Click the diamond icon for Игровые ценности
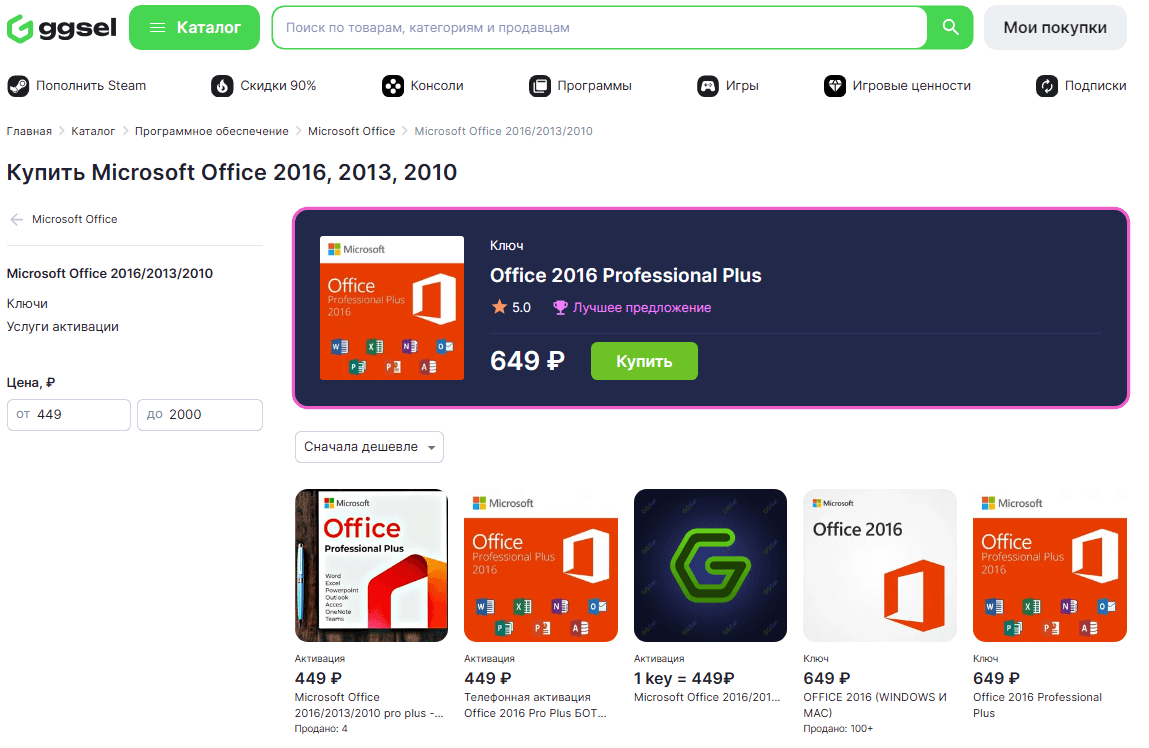This screenshot has width=1149, height=748. point(835,86)
